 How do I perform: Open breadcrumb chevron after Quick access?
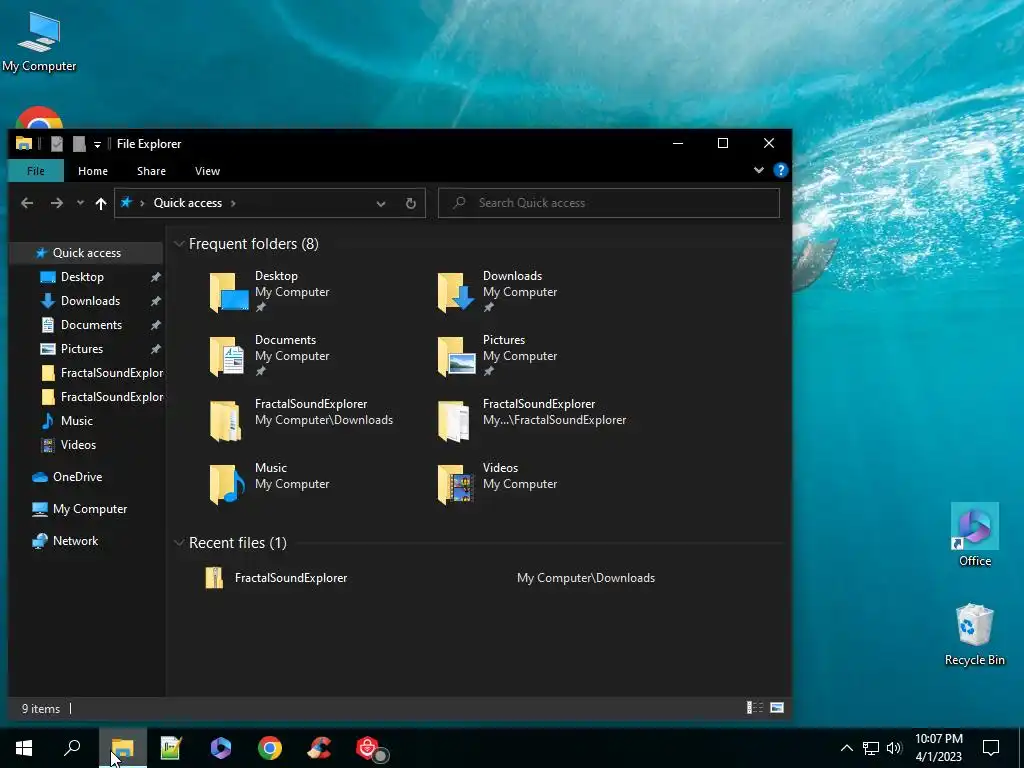233,203
